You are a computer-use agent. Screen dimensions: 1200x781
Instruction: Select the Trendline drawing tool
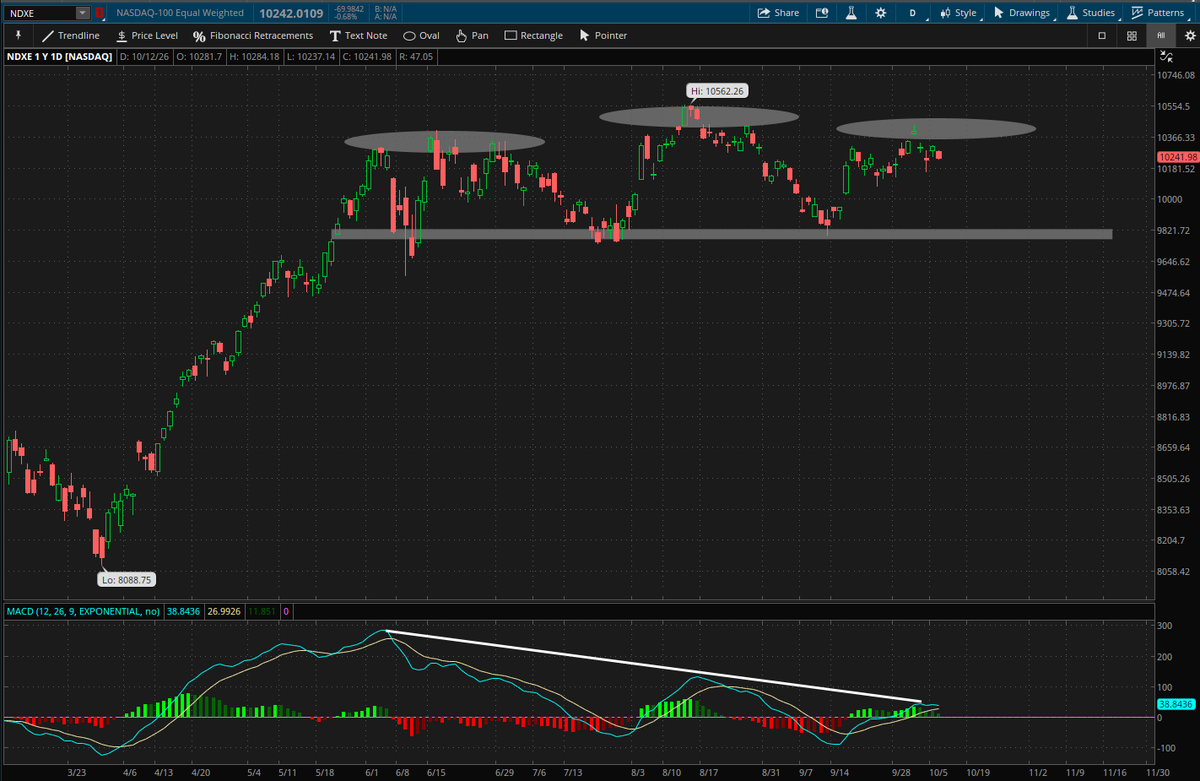pyautogui.click(x=71, y=35)
